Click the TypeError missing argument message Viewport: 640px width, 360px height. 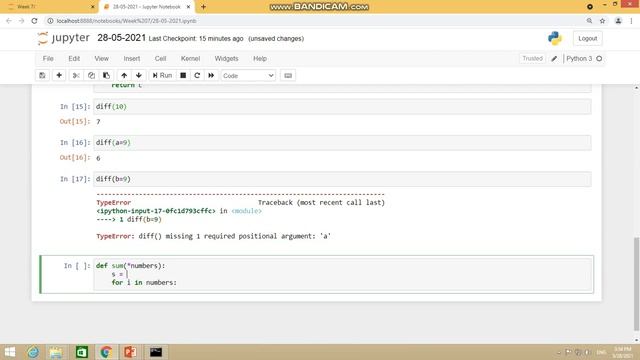coord(213,236)
